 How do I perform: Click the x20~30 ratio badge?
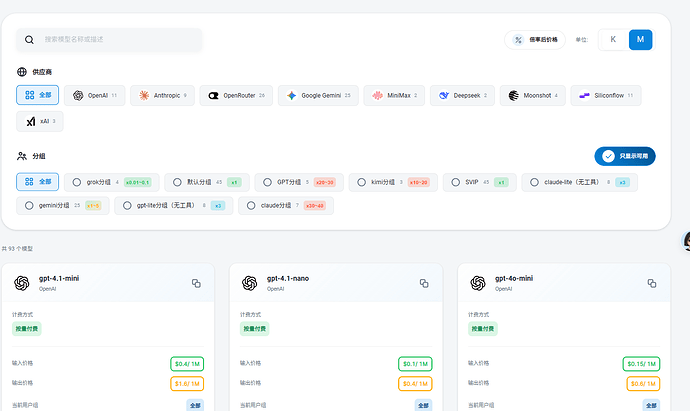(x=325, y=182)
